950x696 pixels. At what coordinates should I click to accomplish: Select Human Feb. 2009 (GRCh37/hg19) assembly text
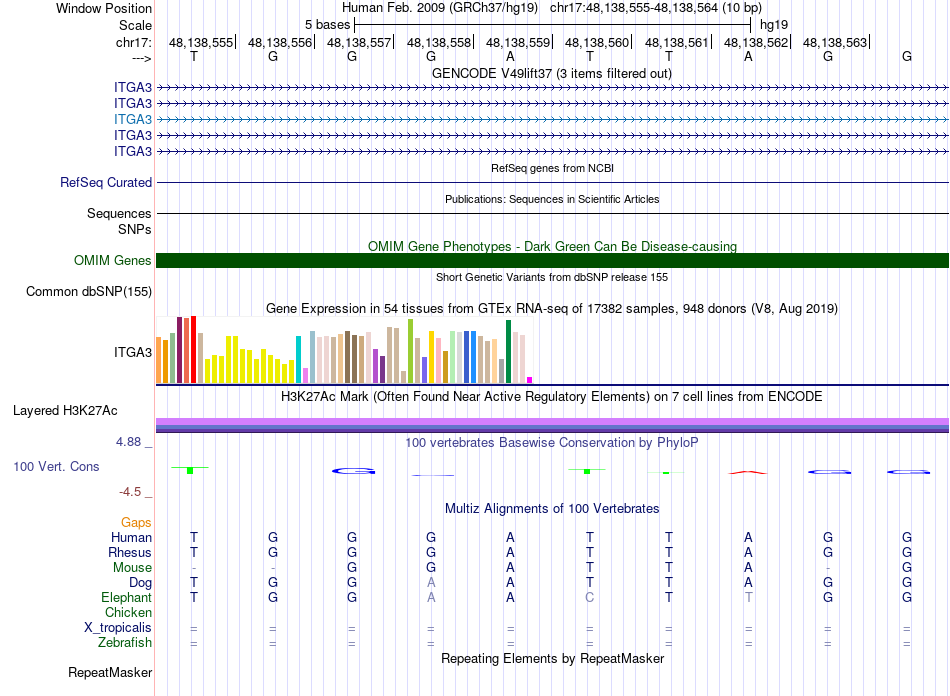click(440, 8)
